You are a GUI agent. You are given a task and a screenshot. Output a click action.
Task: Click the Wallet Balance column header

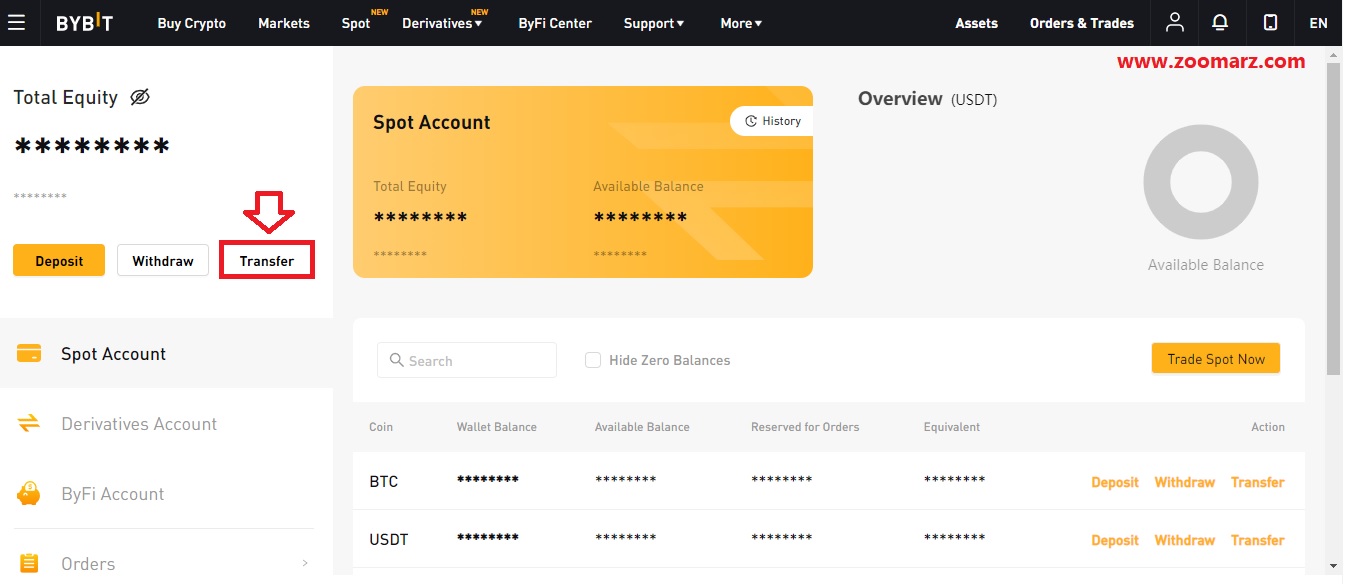tap(497, 427)
